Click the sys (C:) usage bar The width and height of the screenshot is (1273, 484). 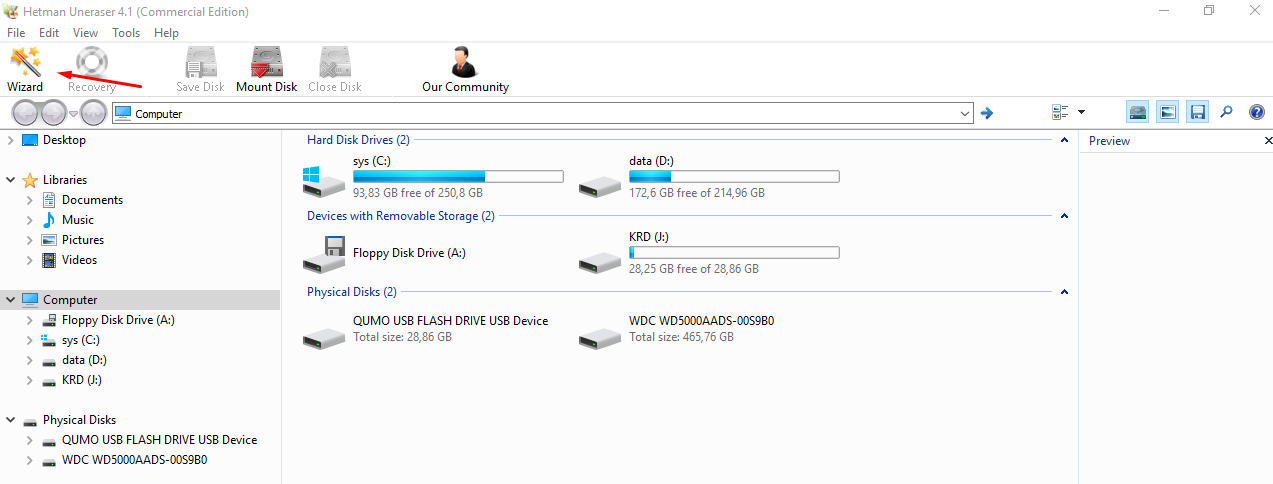pos(458,177)
